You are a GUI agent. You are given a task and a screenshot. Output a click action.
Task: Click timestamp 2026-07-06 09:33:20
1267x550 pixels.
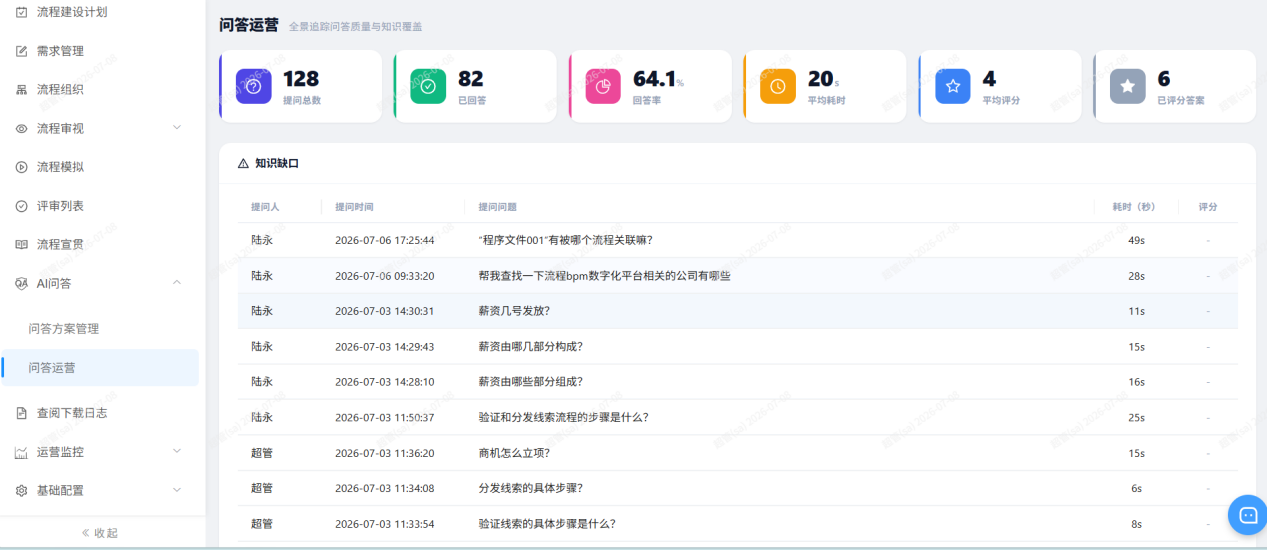(385, 276)
